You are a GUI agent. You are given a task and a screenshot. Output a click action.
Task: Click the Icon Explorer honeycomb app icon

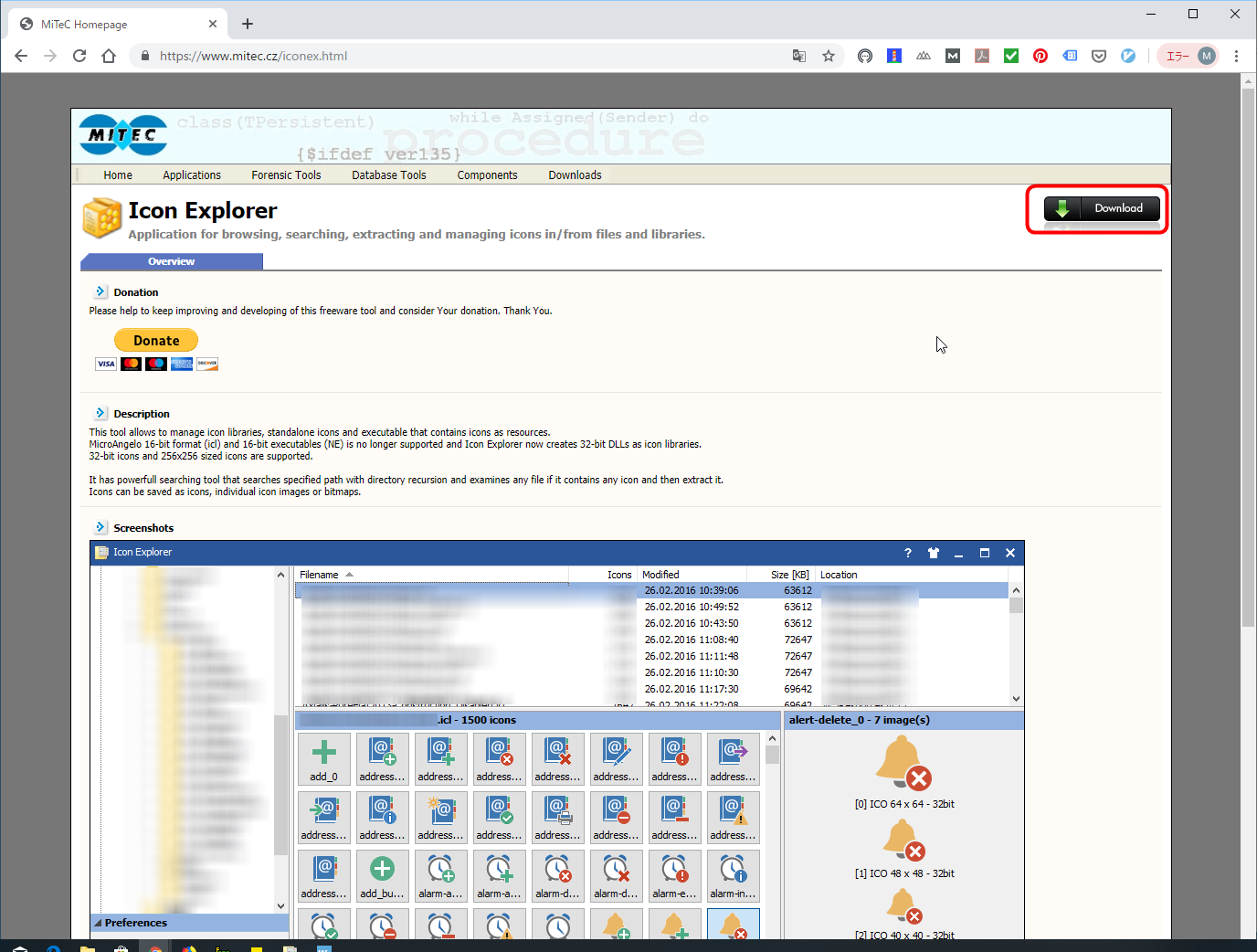click(101, 218)
